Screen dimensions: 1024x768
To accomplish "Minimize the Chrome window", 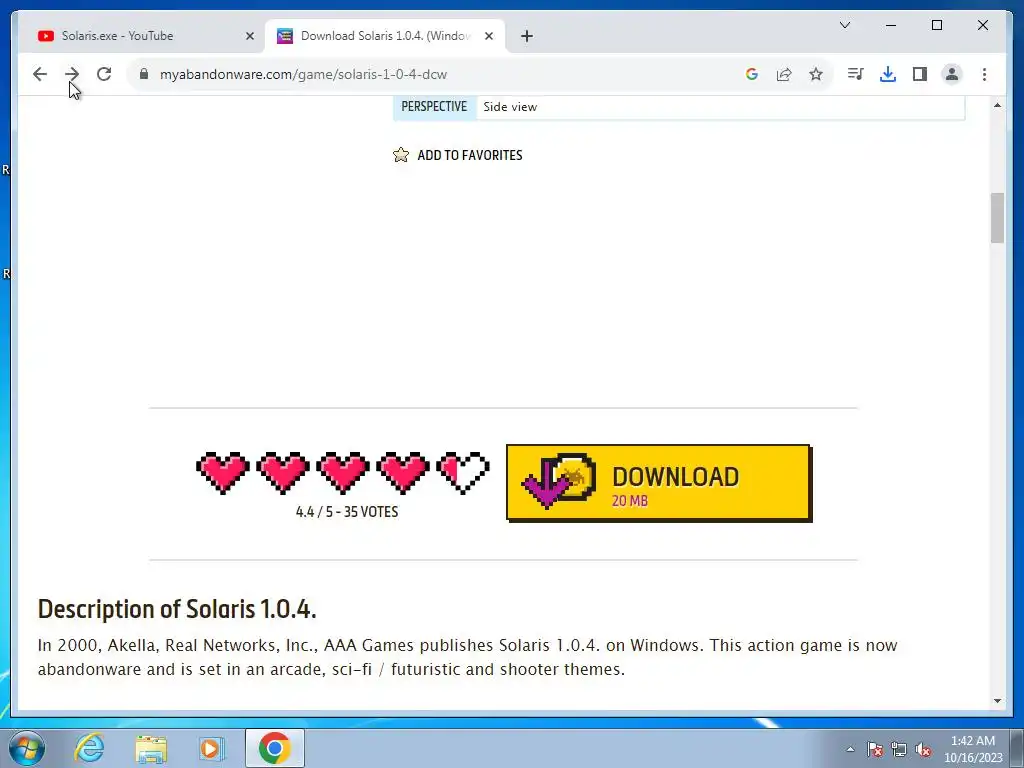I will (x=891, y=25).
